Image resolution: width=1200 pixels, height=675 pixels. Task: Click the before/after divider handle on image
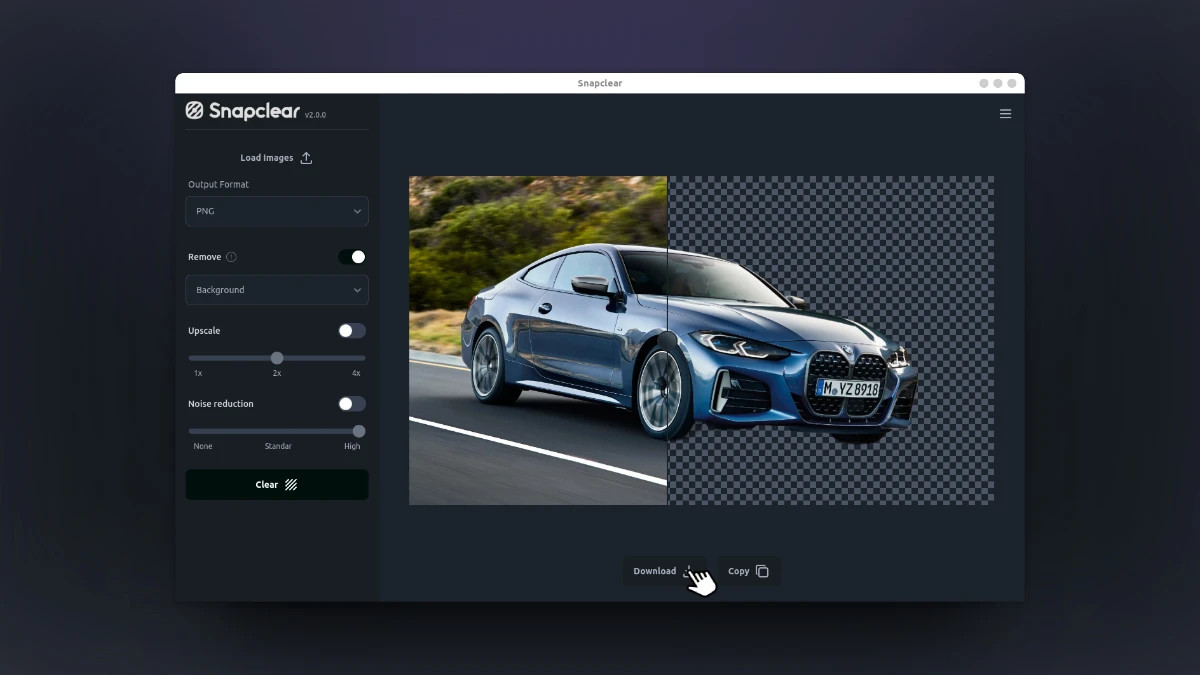tap(667, 341)
